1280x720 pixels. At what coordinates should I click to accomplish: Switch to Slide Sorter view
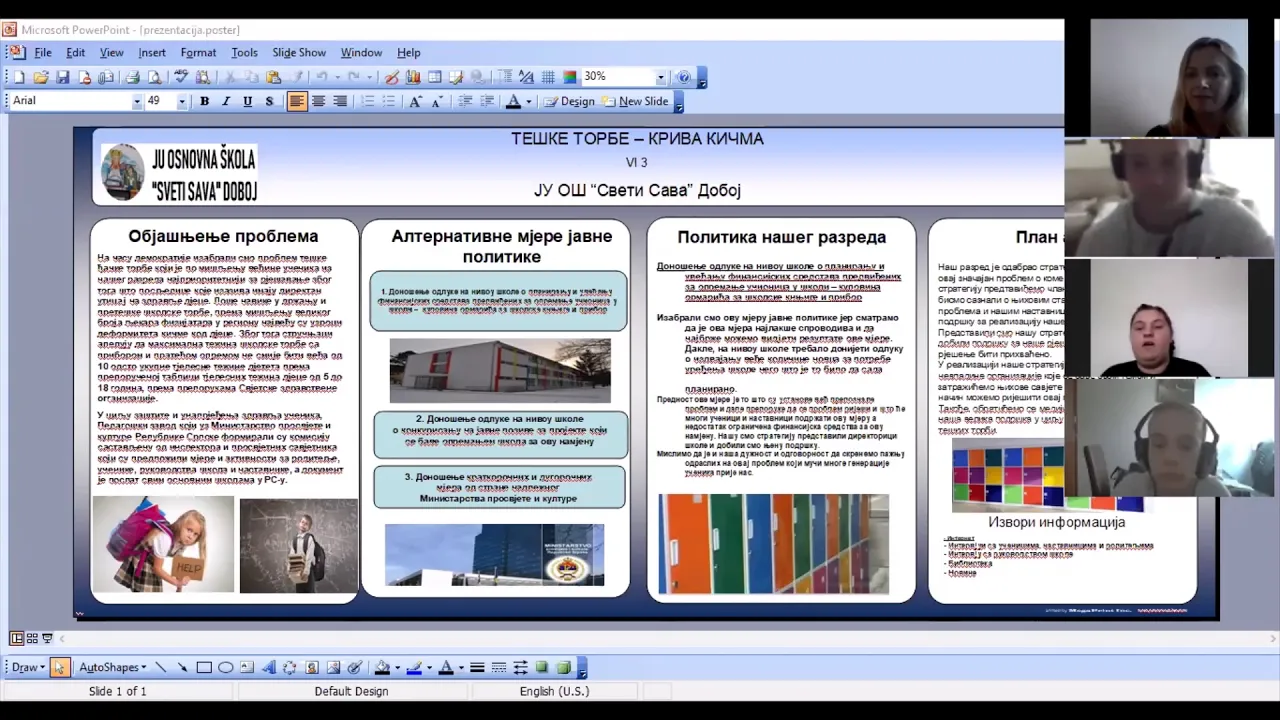click(x=32, y=638)
